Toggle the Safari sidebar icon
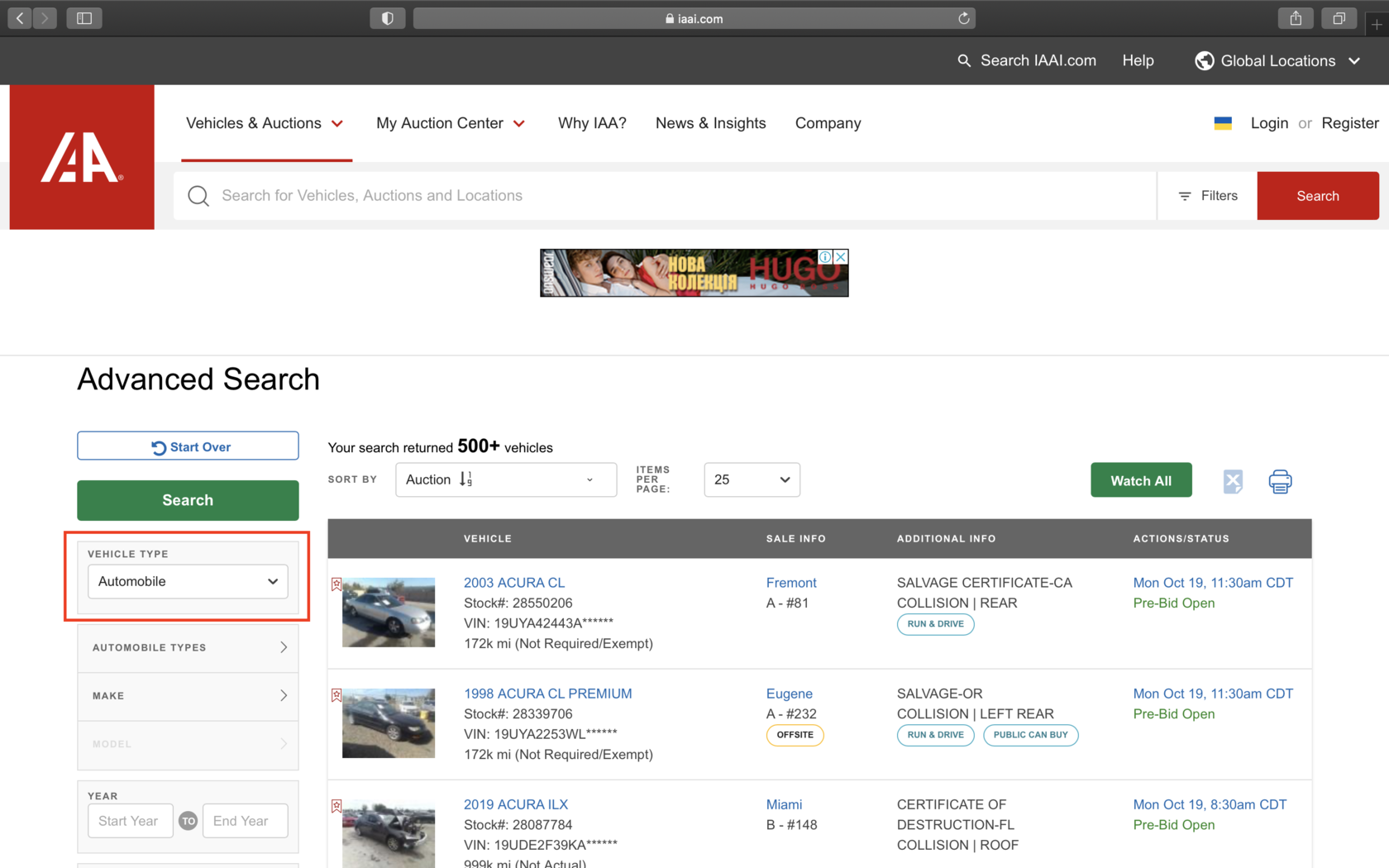The image size is (1389, 868). [84, 18]
